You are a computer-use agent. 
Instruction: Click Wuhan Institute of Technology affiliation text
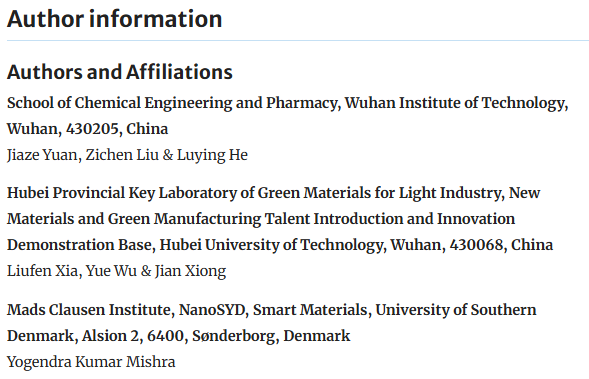click(455, 103)
